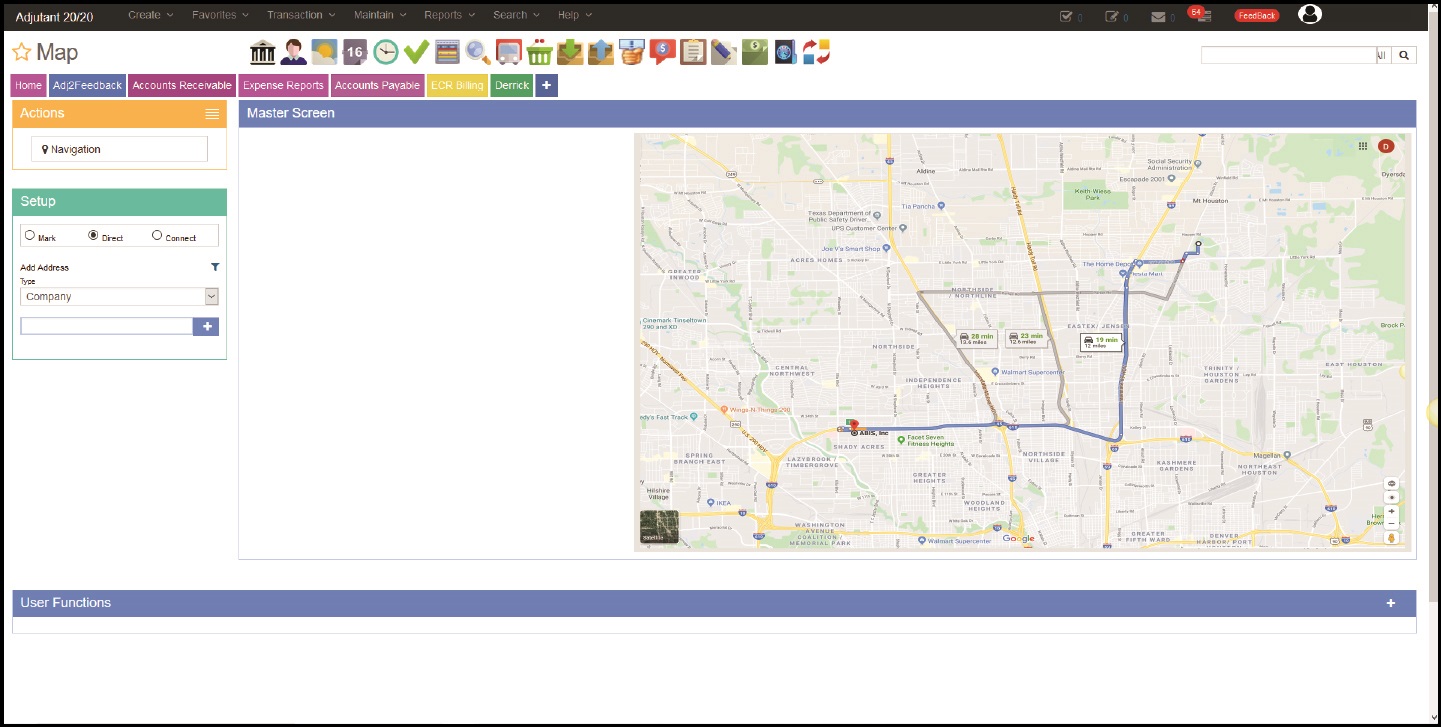
Task: Switch to the Accounts Receivable tab
Action: (x=182, y=86)
